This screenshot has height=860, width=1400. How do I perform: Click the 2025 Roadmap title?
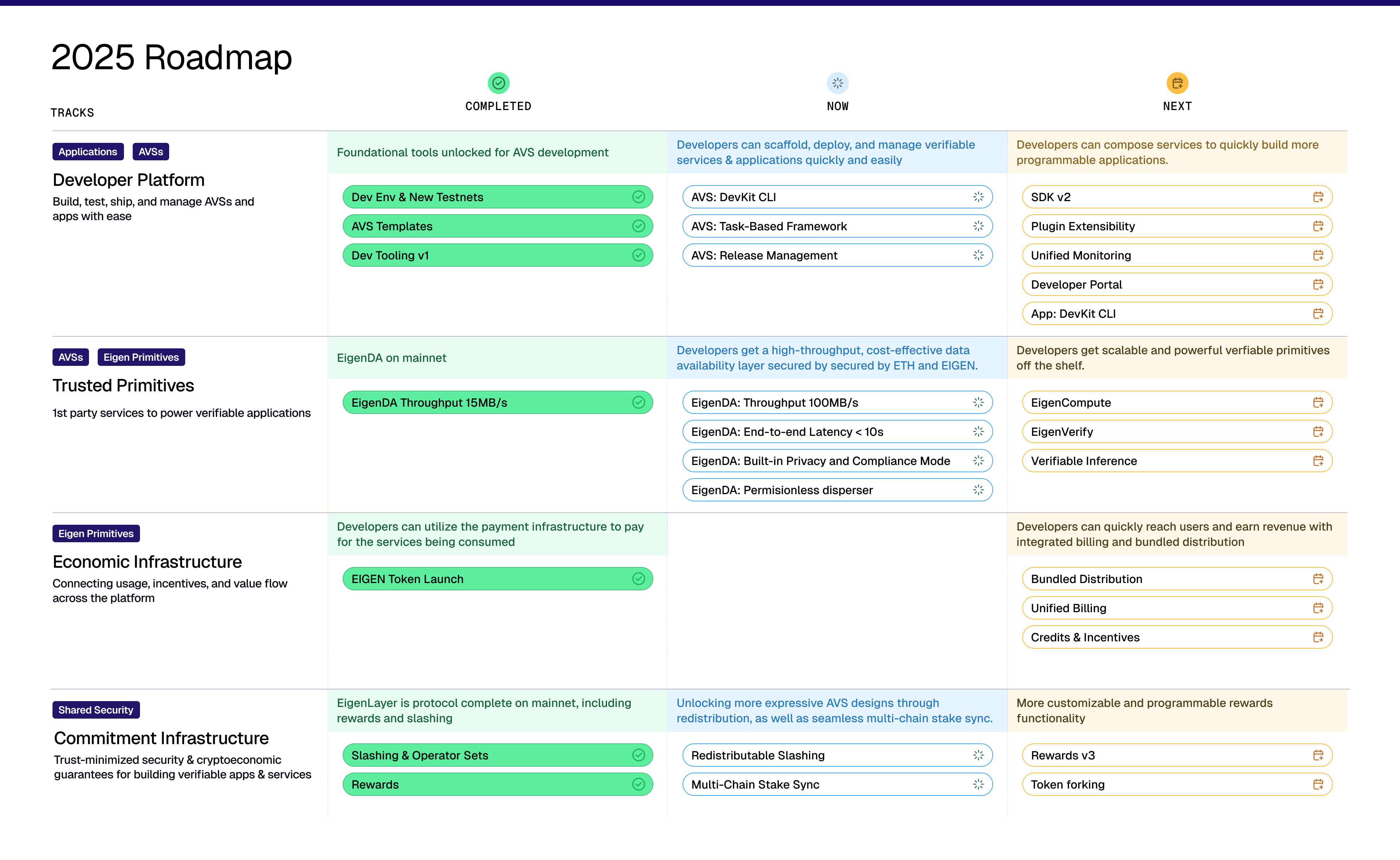171,58
